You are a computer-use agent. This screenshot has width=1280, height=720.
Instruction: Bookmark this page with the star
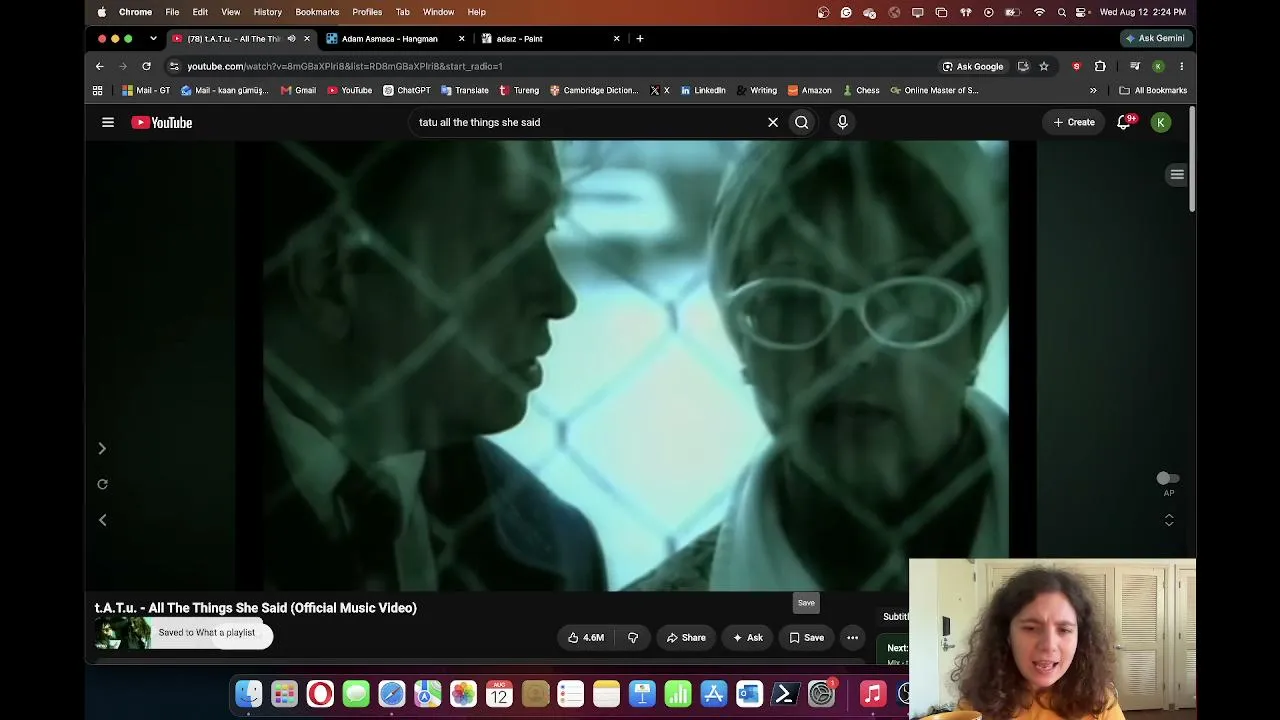[1044, 66]
